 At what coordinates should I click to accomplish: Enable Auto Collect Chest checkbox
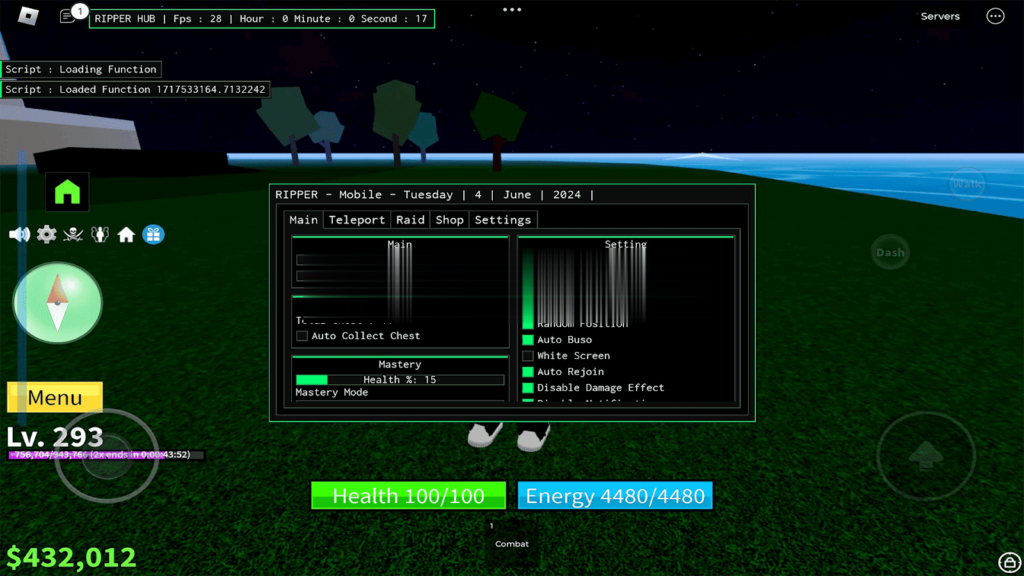coord(302,336)
